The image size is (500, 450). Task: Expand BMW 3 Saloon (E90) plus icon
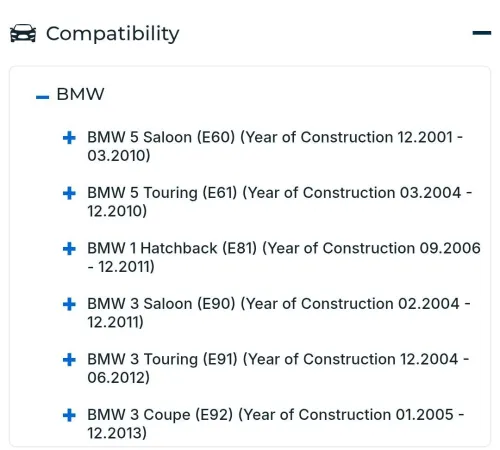(69, 304)
